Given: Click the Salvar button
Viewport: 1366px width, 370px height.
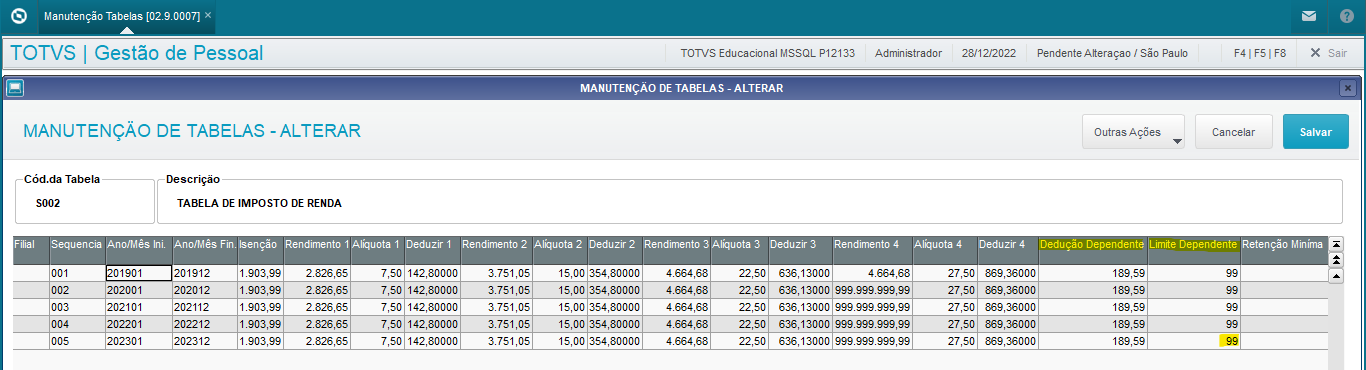Looking at the screenshot, I should click(x=1315, y=132).
